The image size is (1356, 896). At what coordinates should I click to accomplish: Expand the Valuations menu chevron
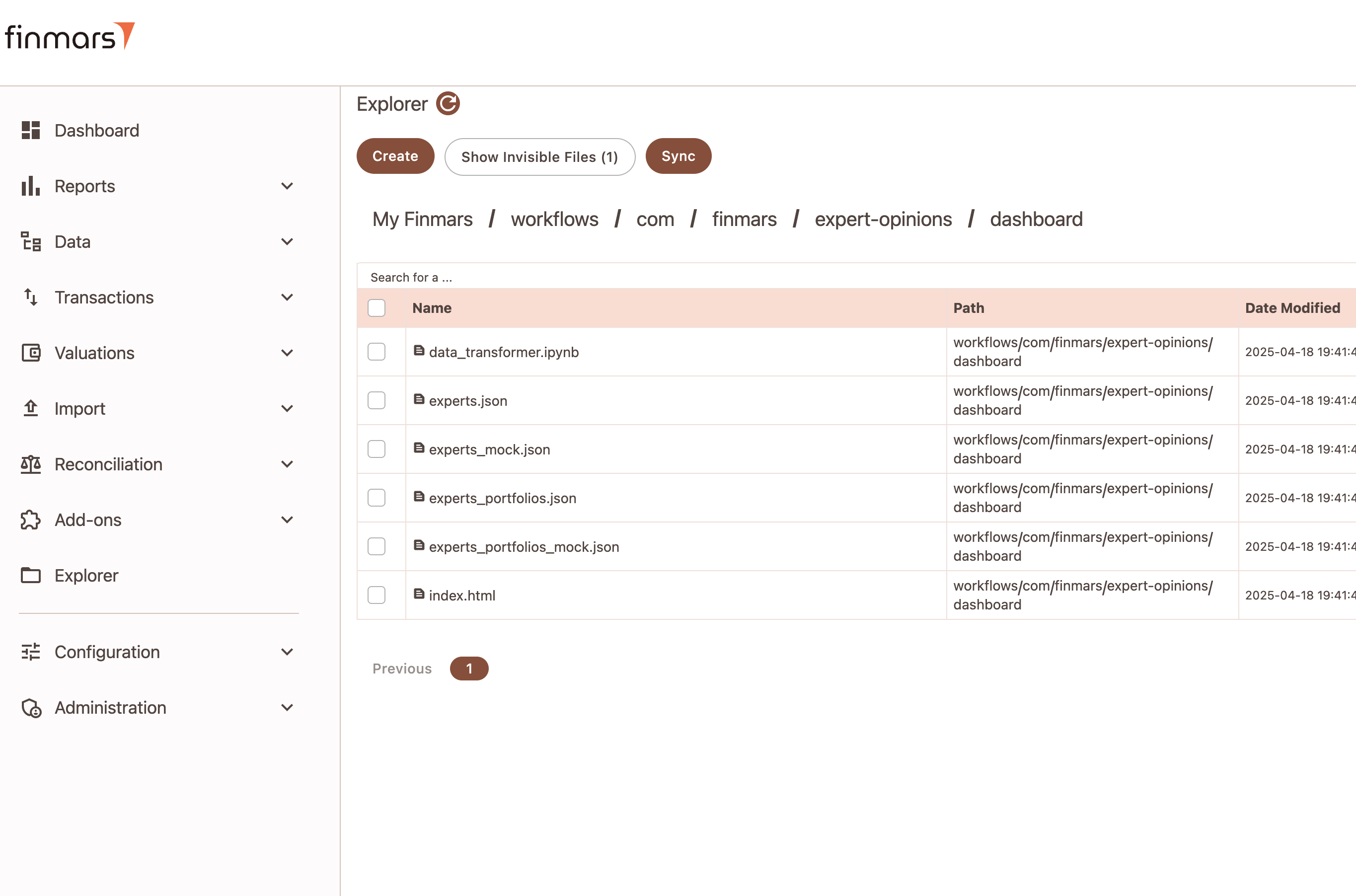pos(287,353)
